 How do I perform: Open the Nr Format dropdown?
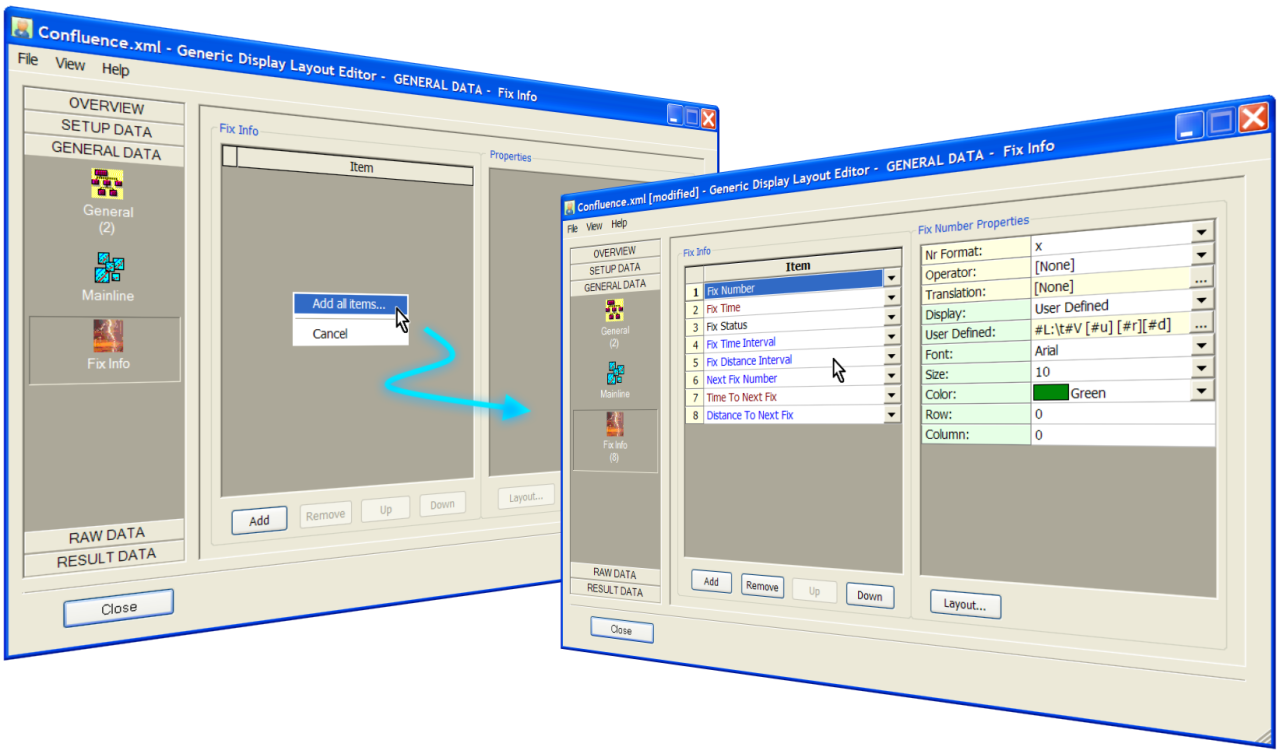(x=1202, y=233)
